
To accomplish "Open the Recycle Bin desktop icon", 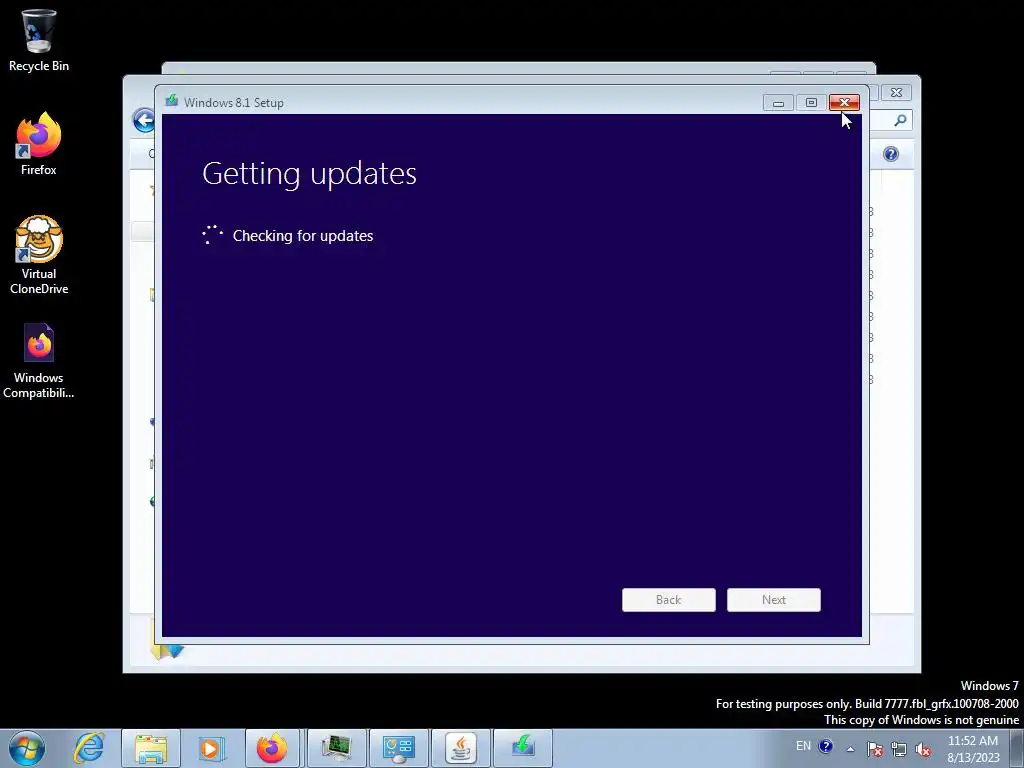I will [39, 40].
